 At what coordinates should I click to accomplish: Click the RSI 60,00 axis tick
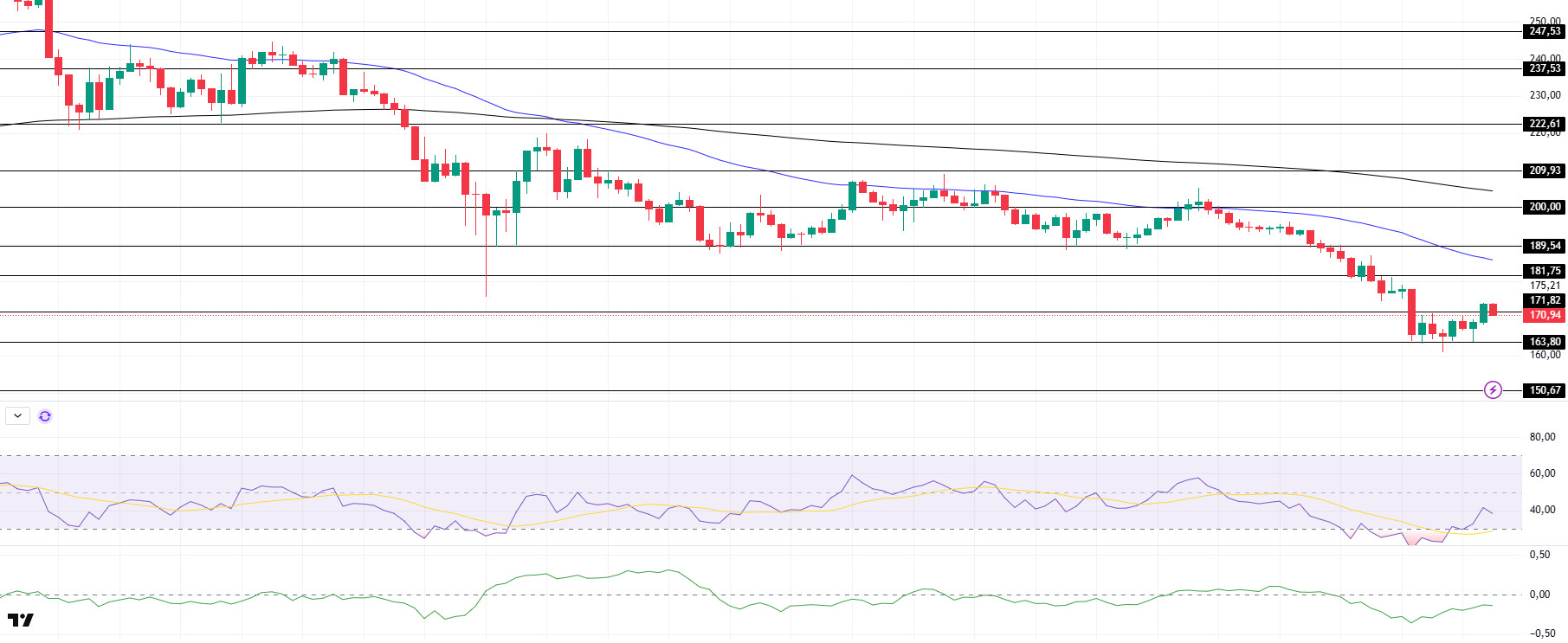click(1542, 473)
